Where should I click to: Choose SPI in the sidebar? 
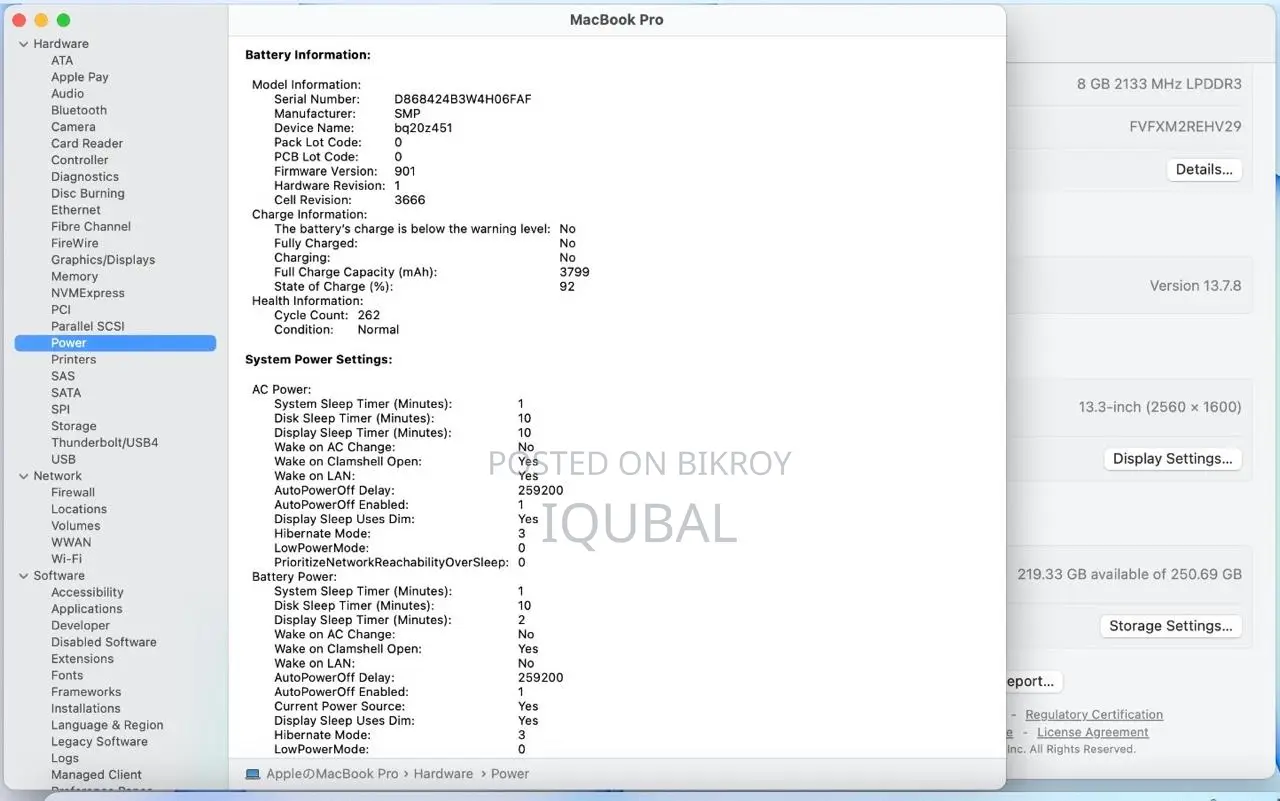tap(61, 409)
